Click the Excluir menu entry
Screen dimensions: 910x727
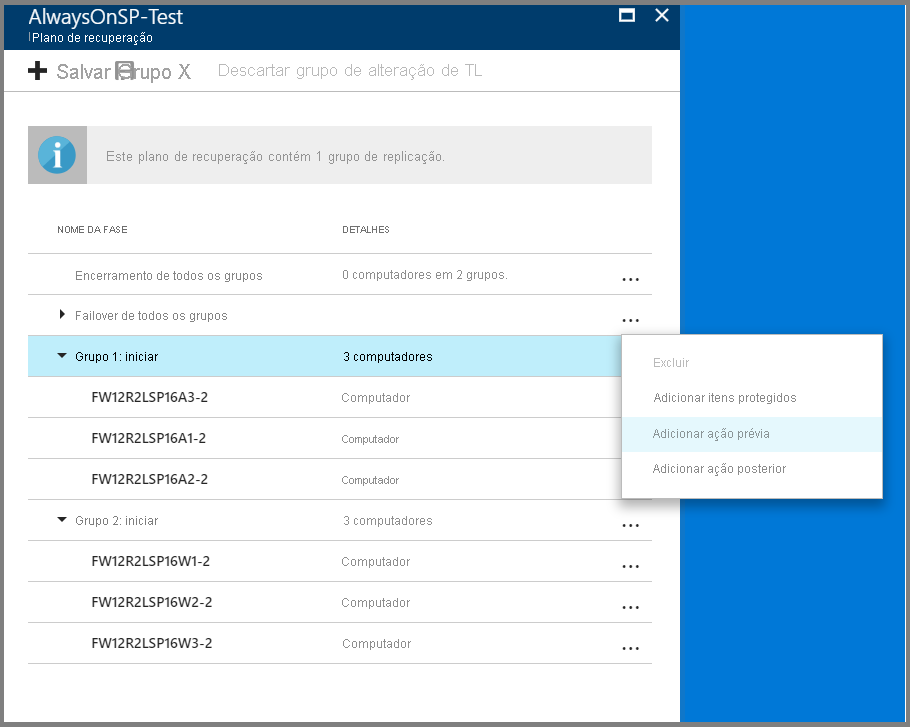click(671, 362)
